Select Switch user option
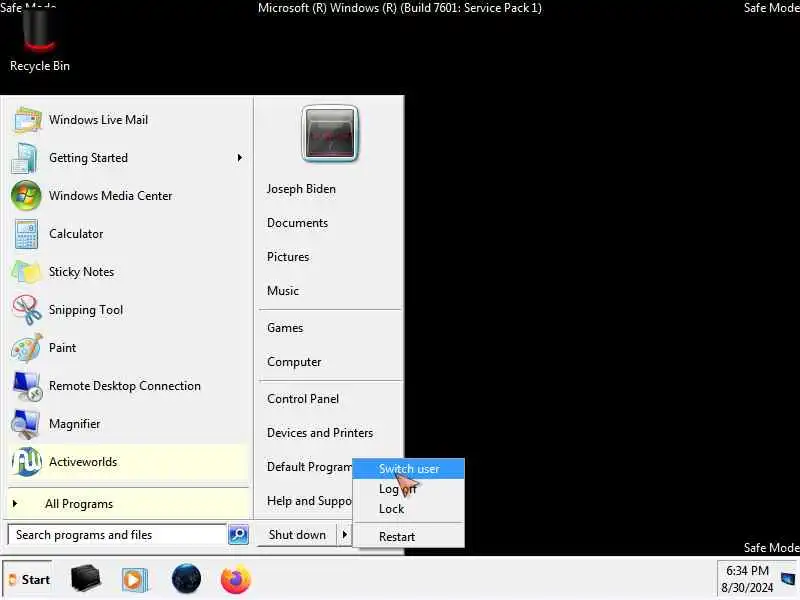Image resolution: width=800 pixels, height=600 pixels. [x=409, y=469]
